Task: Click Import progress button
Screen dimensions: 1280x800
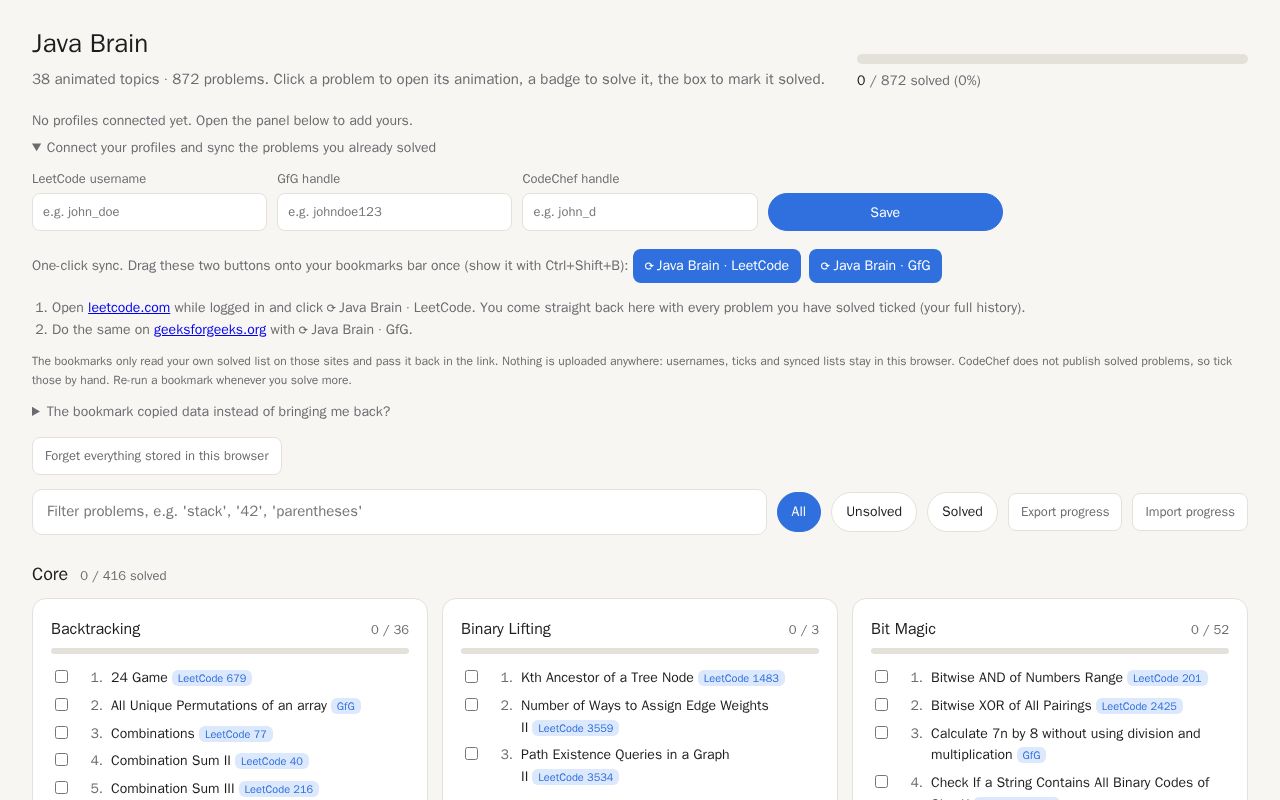Action: click(x=1190, y=512)
